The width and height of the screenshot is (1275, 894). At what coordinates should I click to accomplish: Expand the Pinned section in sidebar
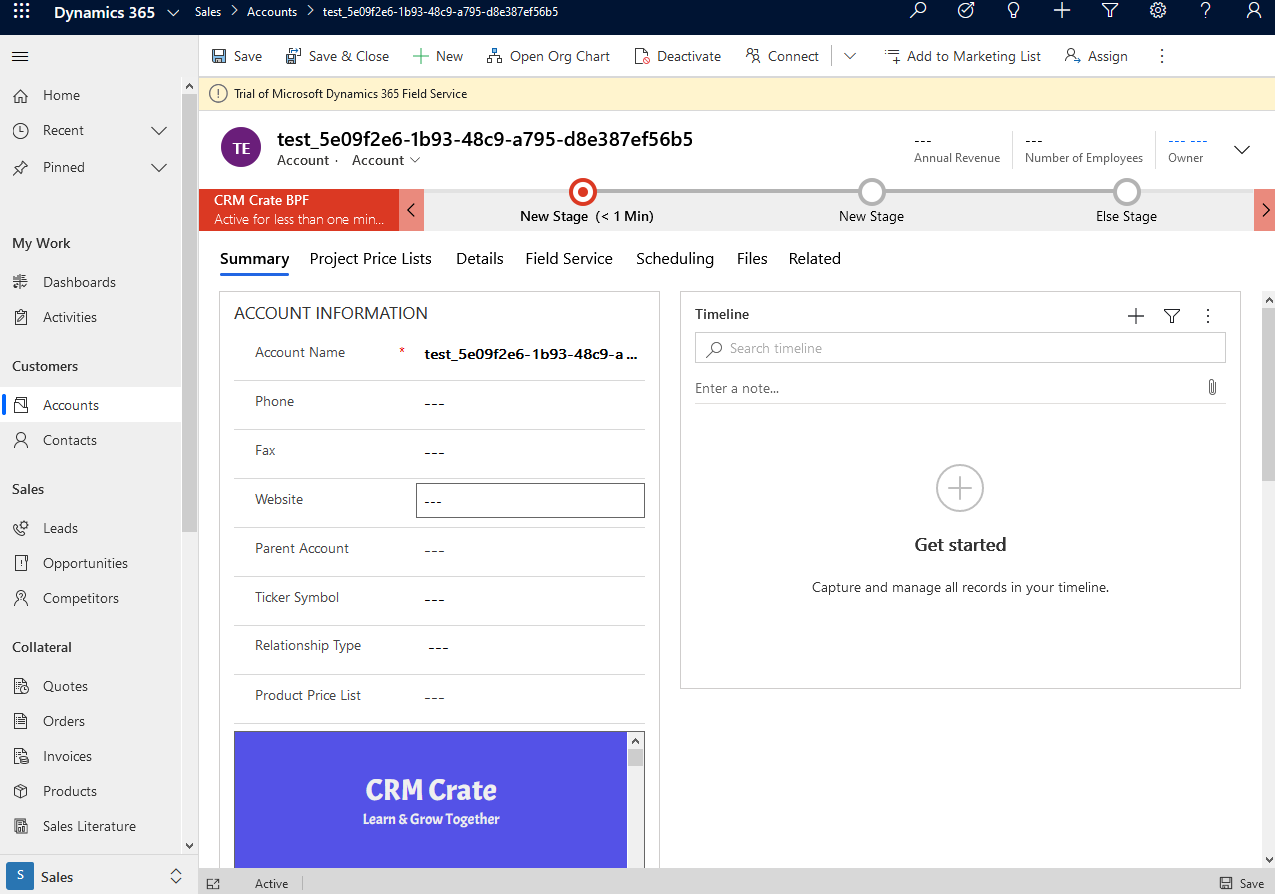158,168
